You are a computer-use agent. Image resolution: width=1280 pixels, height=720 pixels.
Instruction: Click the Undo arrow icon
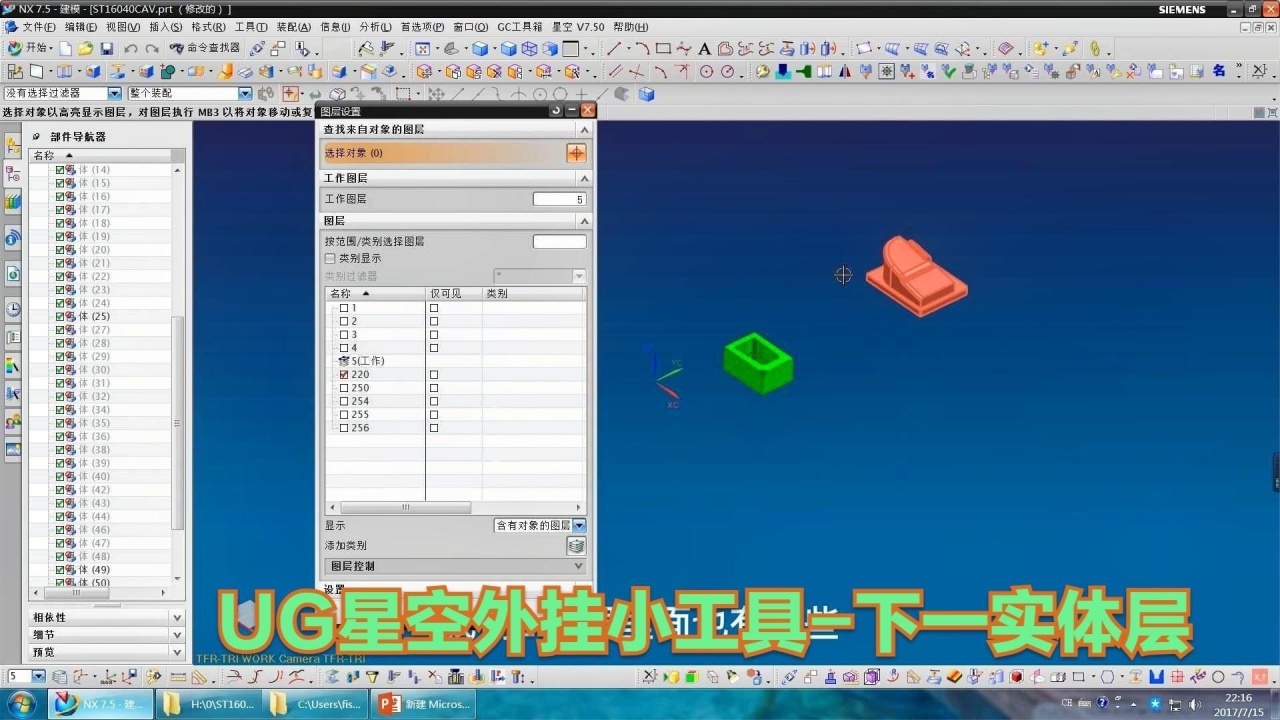131,48
